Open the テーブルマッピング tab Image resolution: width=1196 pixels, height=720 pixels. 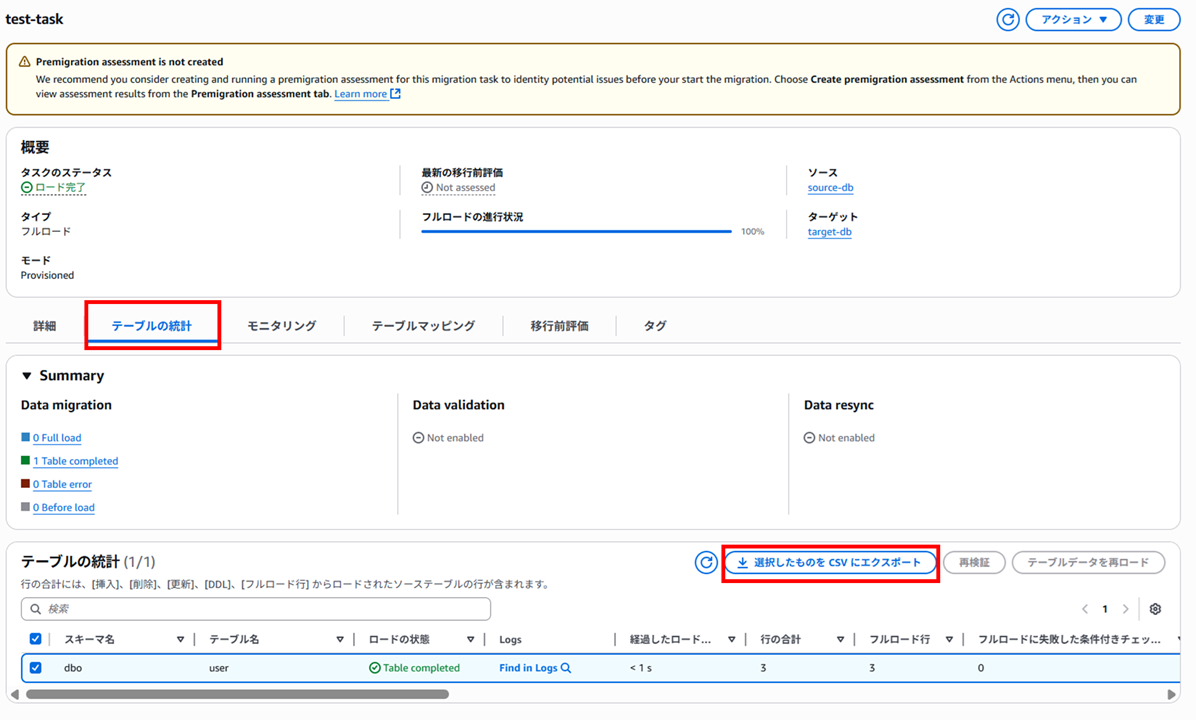(x=423, y=326)
